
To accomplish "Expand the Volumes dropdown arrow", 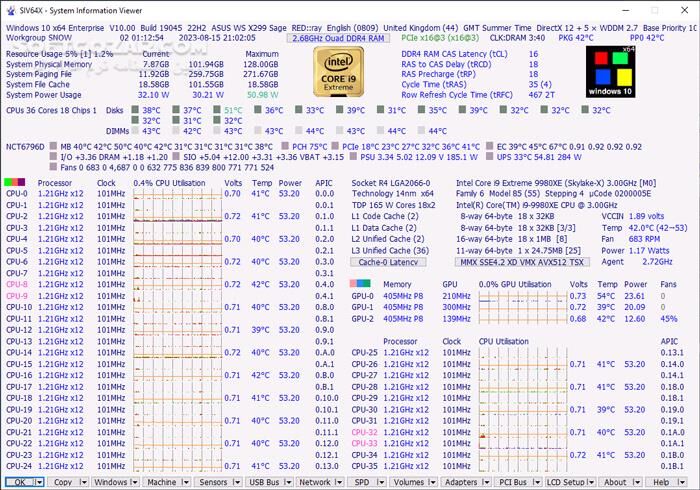I will click(432, 482).
